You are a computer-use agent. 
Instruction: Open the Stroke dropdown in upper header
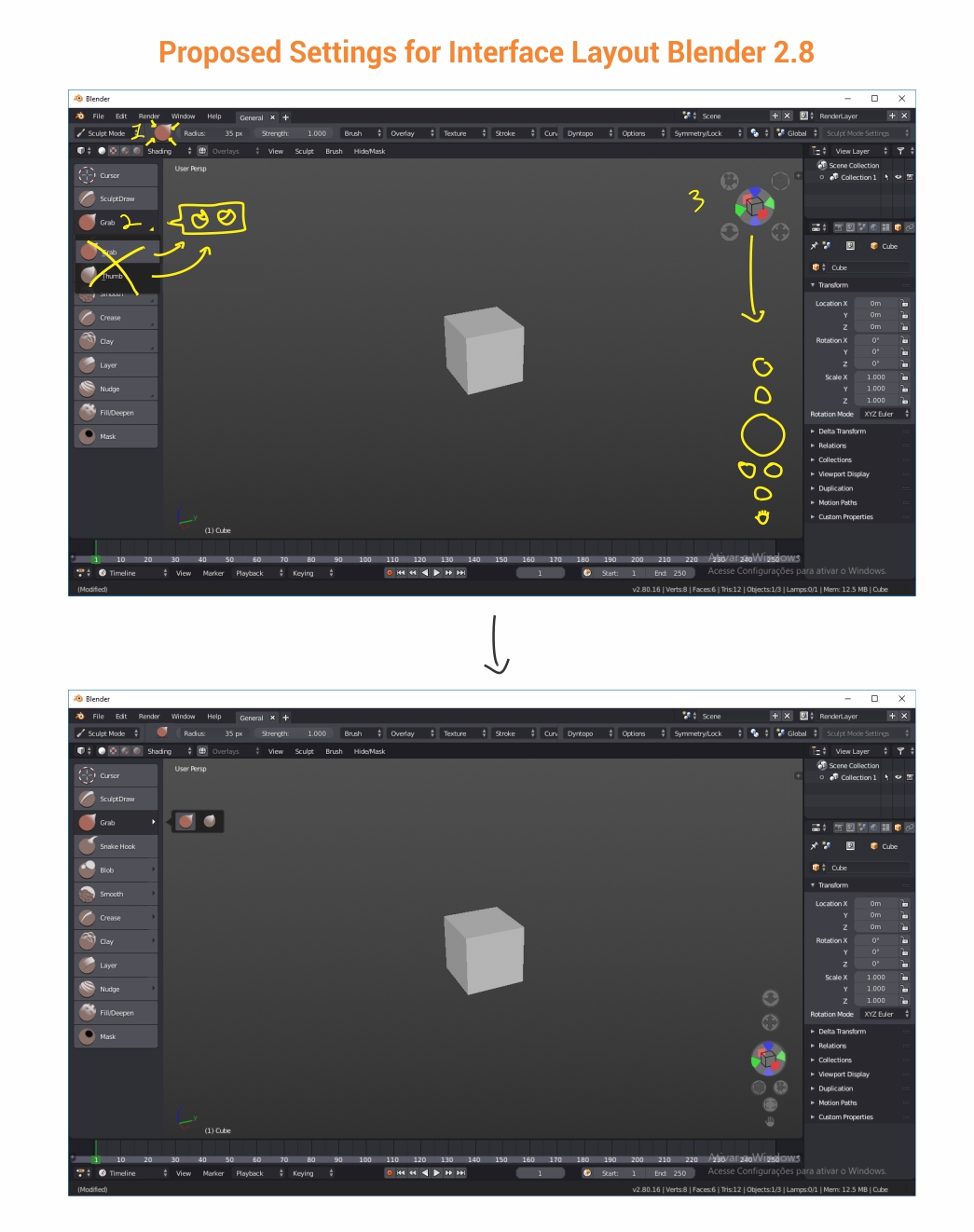click(514, 133)
